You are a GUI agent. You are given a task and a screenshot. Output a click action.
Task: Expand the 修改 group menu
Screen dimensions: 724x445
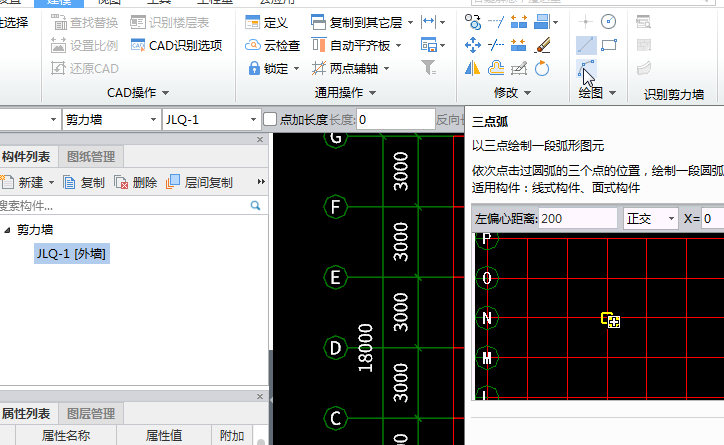click(513, 93)
